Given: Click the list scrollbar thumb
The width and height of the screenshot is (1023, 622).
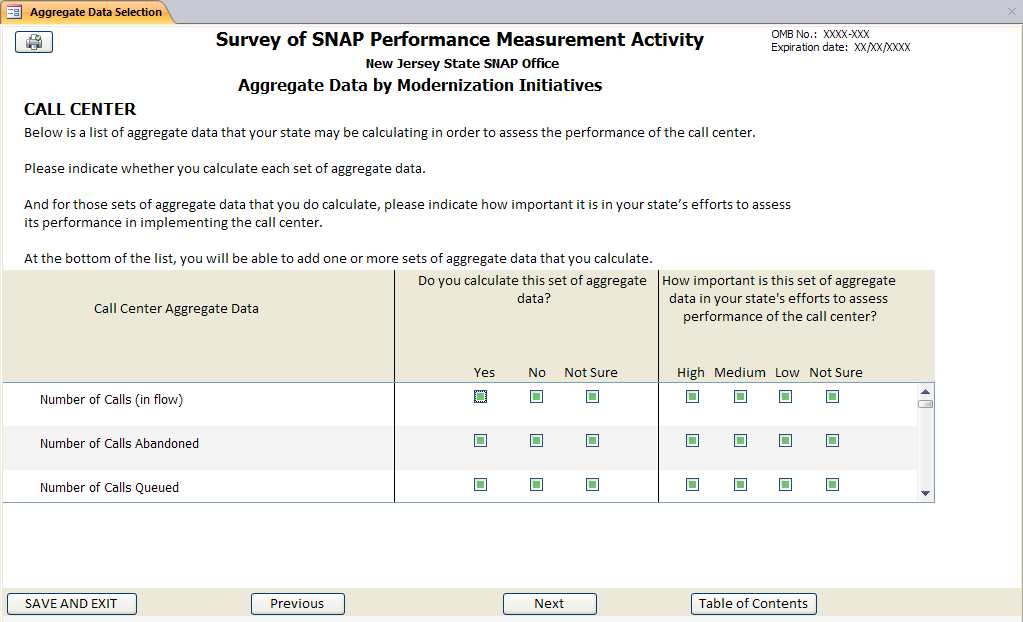Looking at the screenshot, I should click(x=925, y=404).
